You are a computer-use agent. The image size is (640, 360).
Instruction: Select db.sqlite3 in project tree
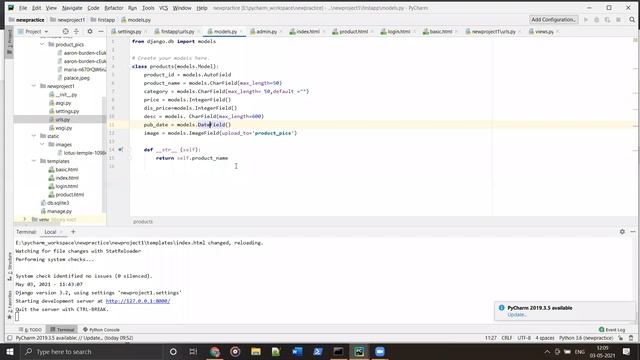[x=58, y=203]
